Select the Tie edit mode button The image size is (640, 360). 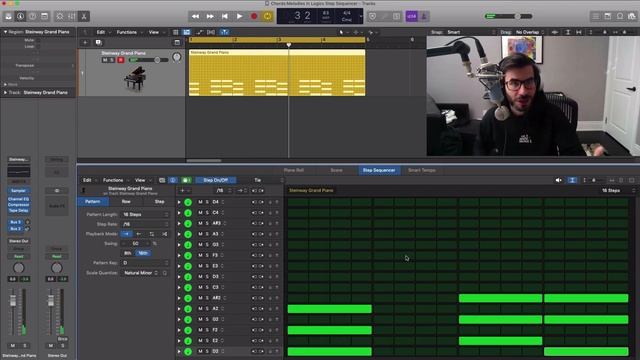coord(258,180)
